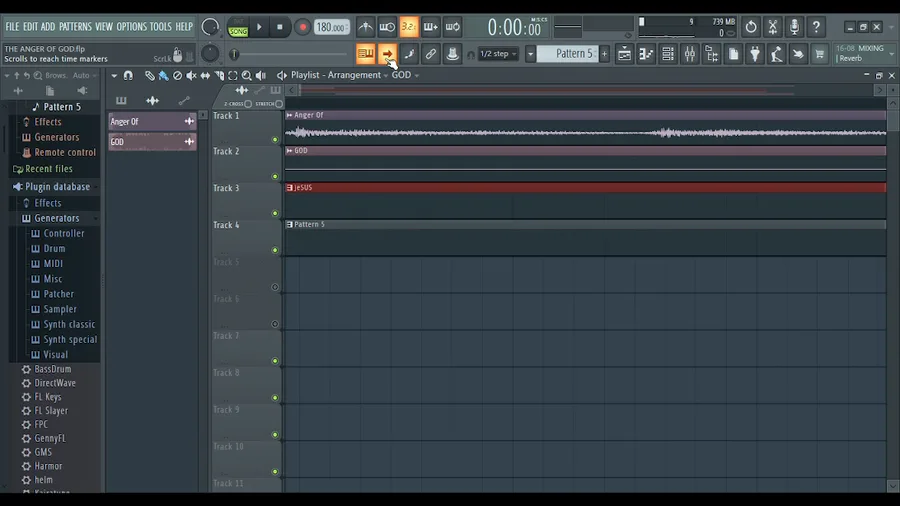Select the mute tool in playlist toolbar
This screenshot has width=900, height=506.
[191, 75]
